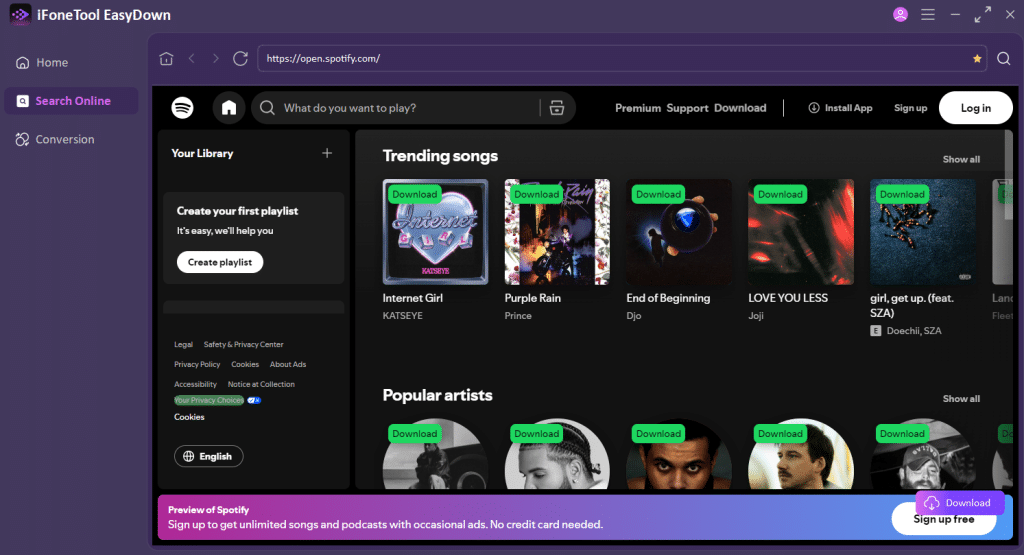The image size is (1024, 555).
Task: Reload the page with the refresh icon
Action: click(x=240, y=59)
